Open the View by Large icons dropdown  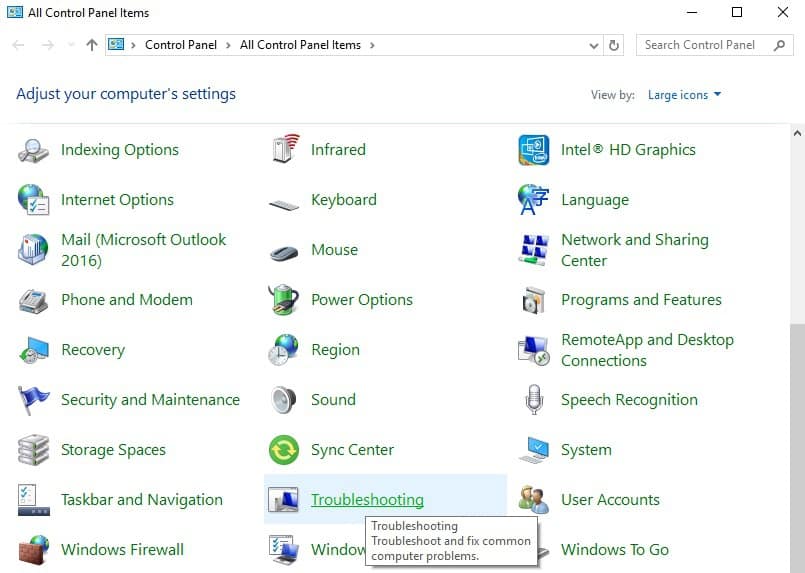(684, 95)
